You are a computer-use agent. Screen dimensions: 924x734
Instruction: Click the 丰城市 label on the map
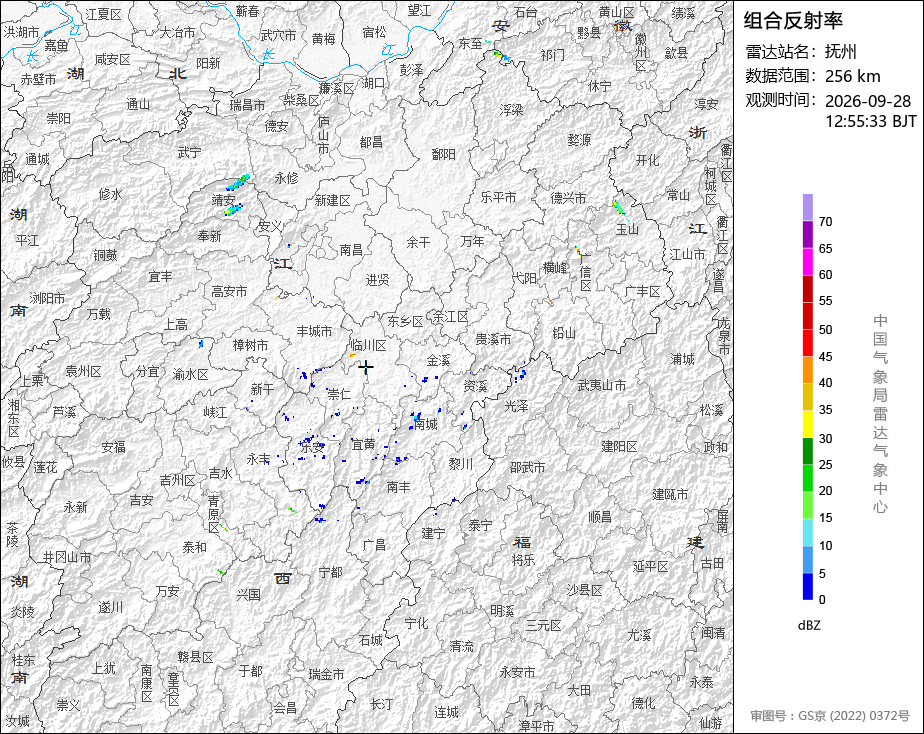click(314, 331)
